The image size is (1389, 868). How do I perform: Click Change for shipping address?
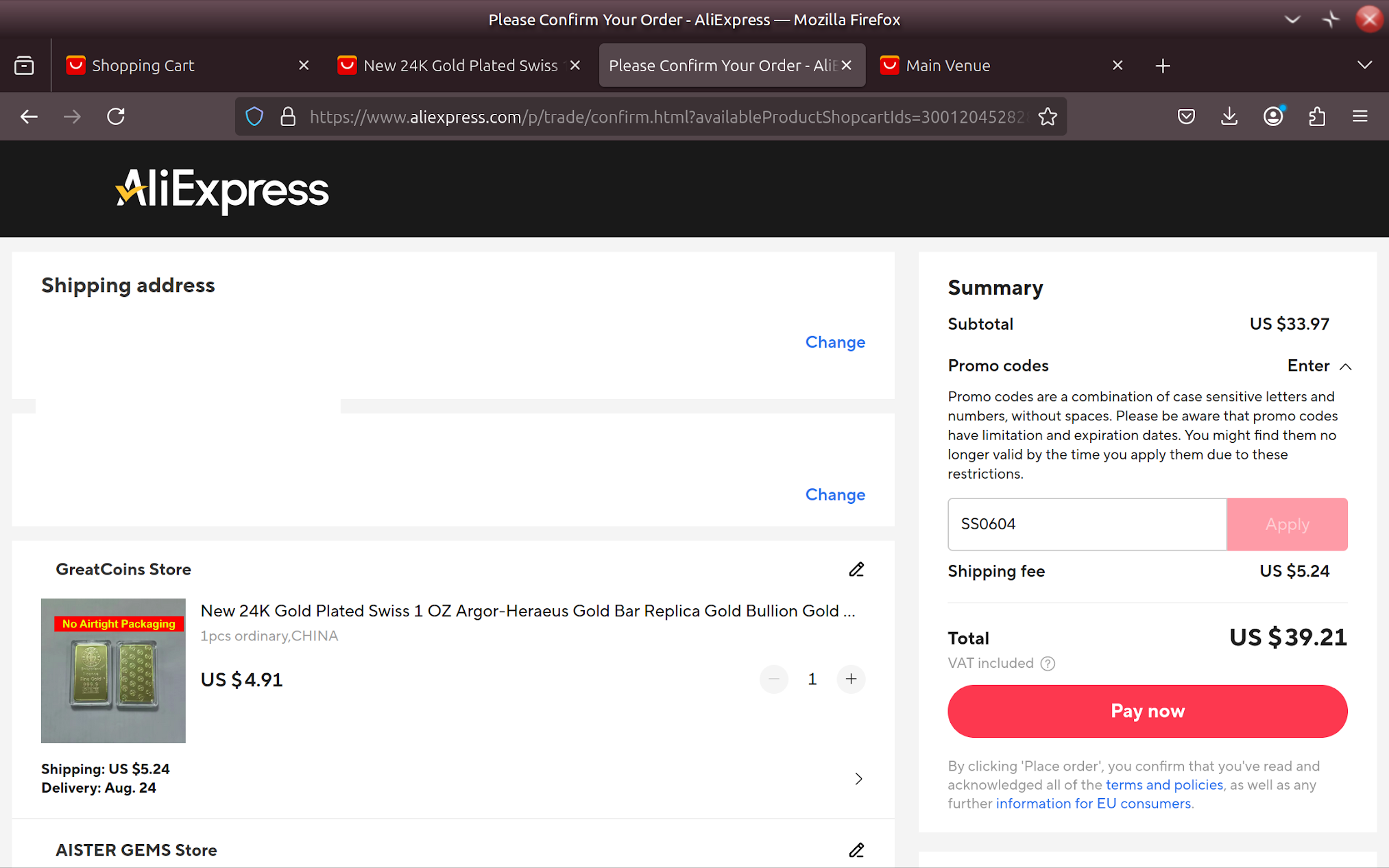tap(835, 342)
